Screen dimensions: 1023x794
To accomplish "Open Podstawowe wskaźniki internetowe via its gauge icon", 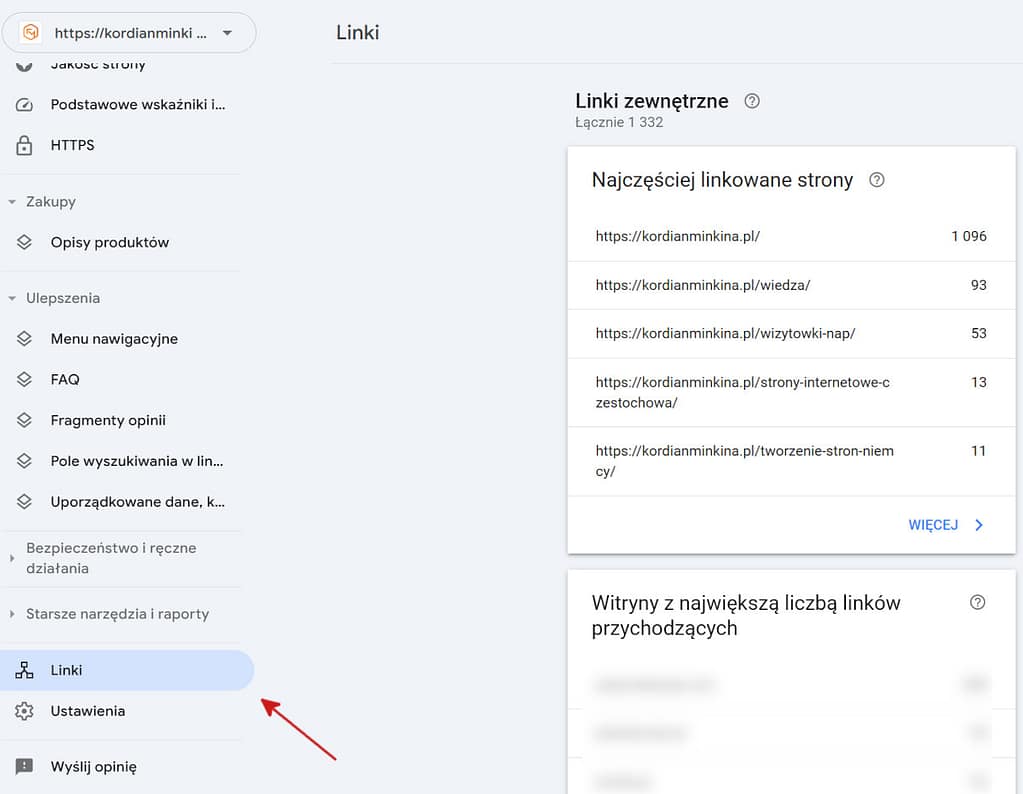I will (x=24, y=104).
